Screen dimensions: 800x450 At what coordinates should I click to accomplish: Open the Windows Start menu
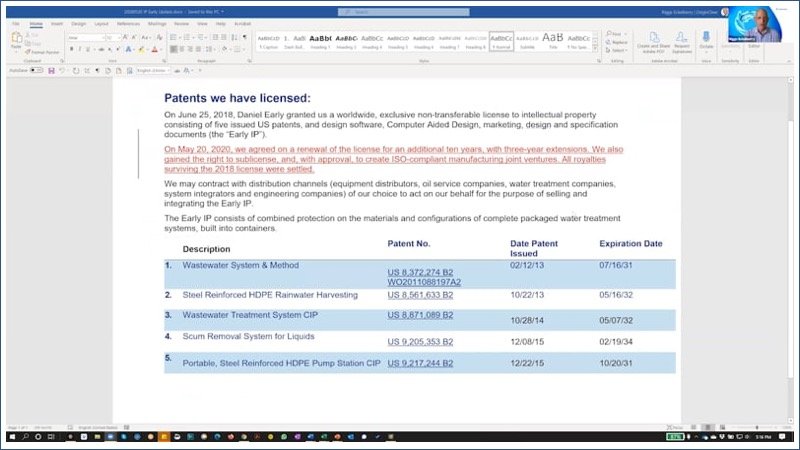pos(12,437)
